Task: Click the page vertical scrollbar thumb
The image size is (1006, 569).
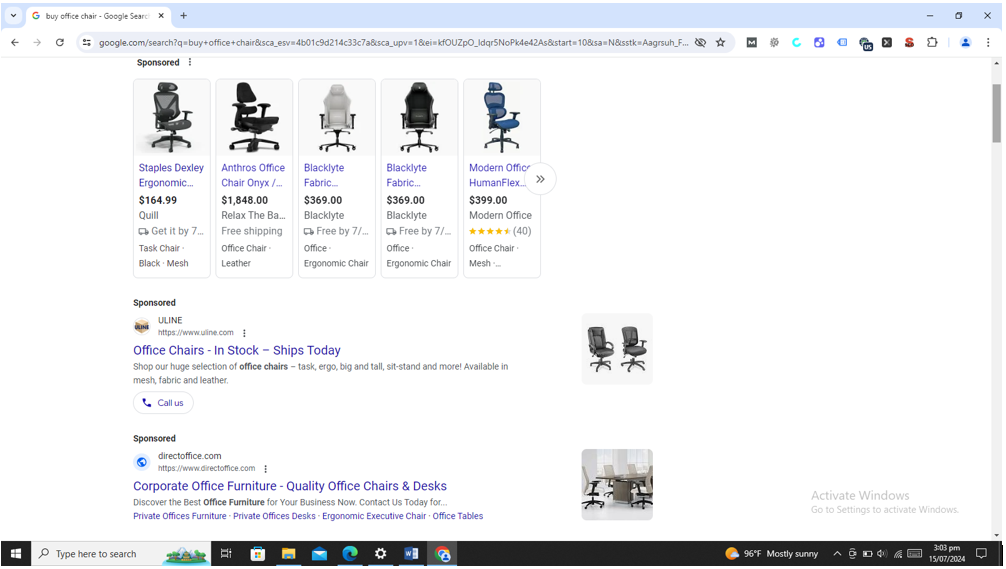Action: (996, 113)
